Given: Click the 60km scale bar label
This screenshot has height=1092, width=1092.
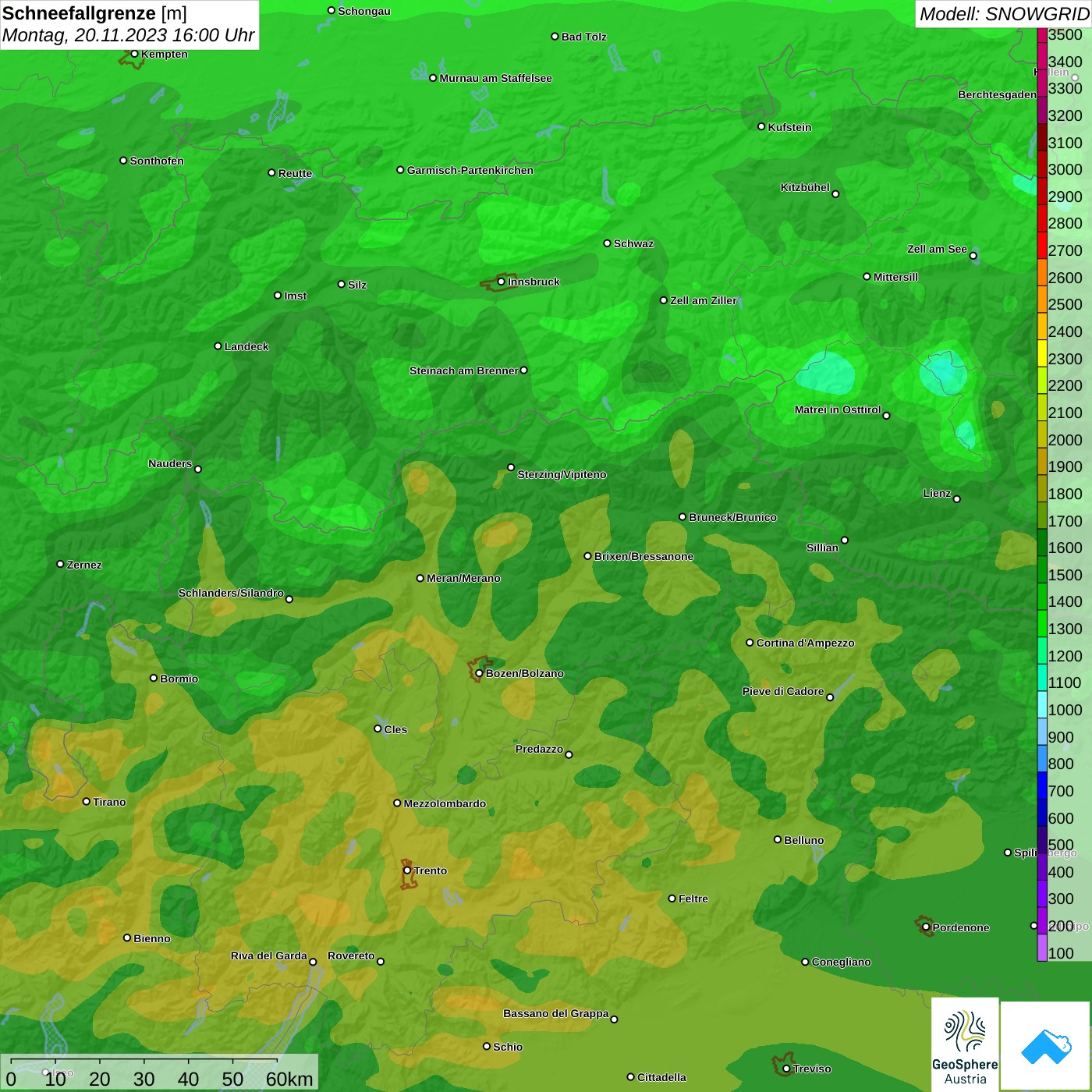Looking at the screenshot, I should point(289,1079).
